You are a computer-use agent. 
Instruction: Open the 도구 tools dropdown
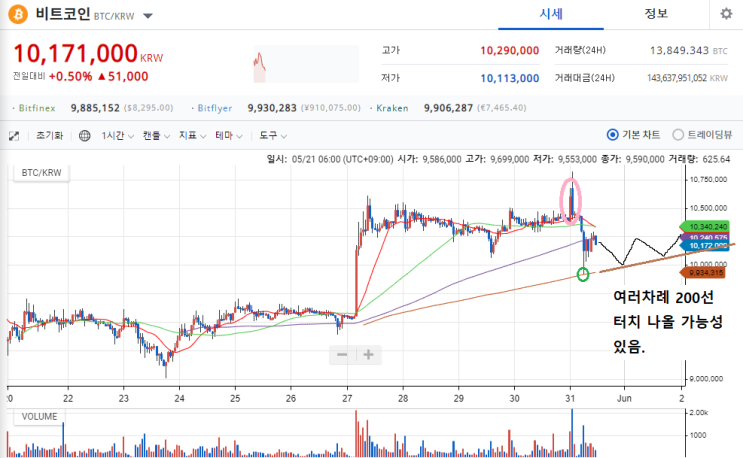pyautogui.click(x=273, y=136)
